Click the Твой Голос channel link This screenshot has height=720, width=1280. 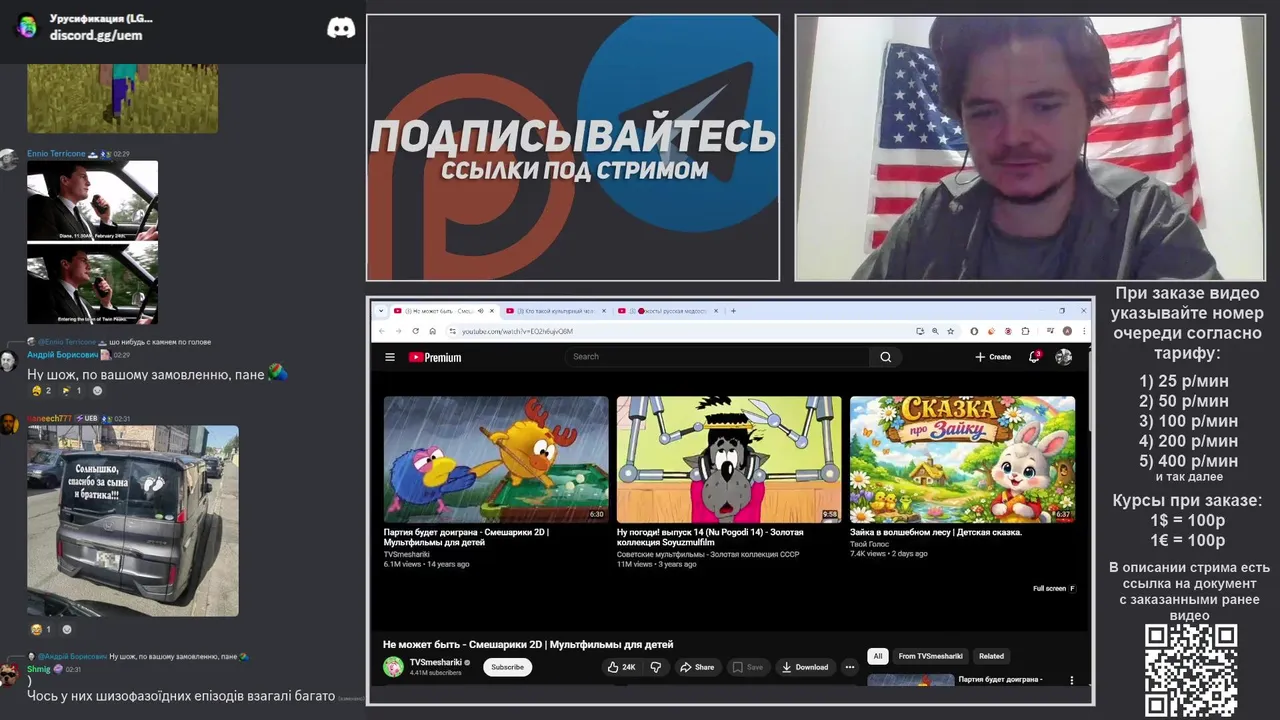(x=869, y=544)
